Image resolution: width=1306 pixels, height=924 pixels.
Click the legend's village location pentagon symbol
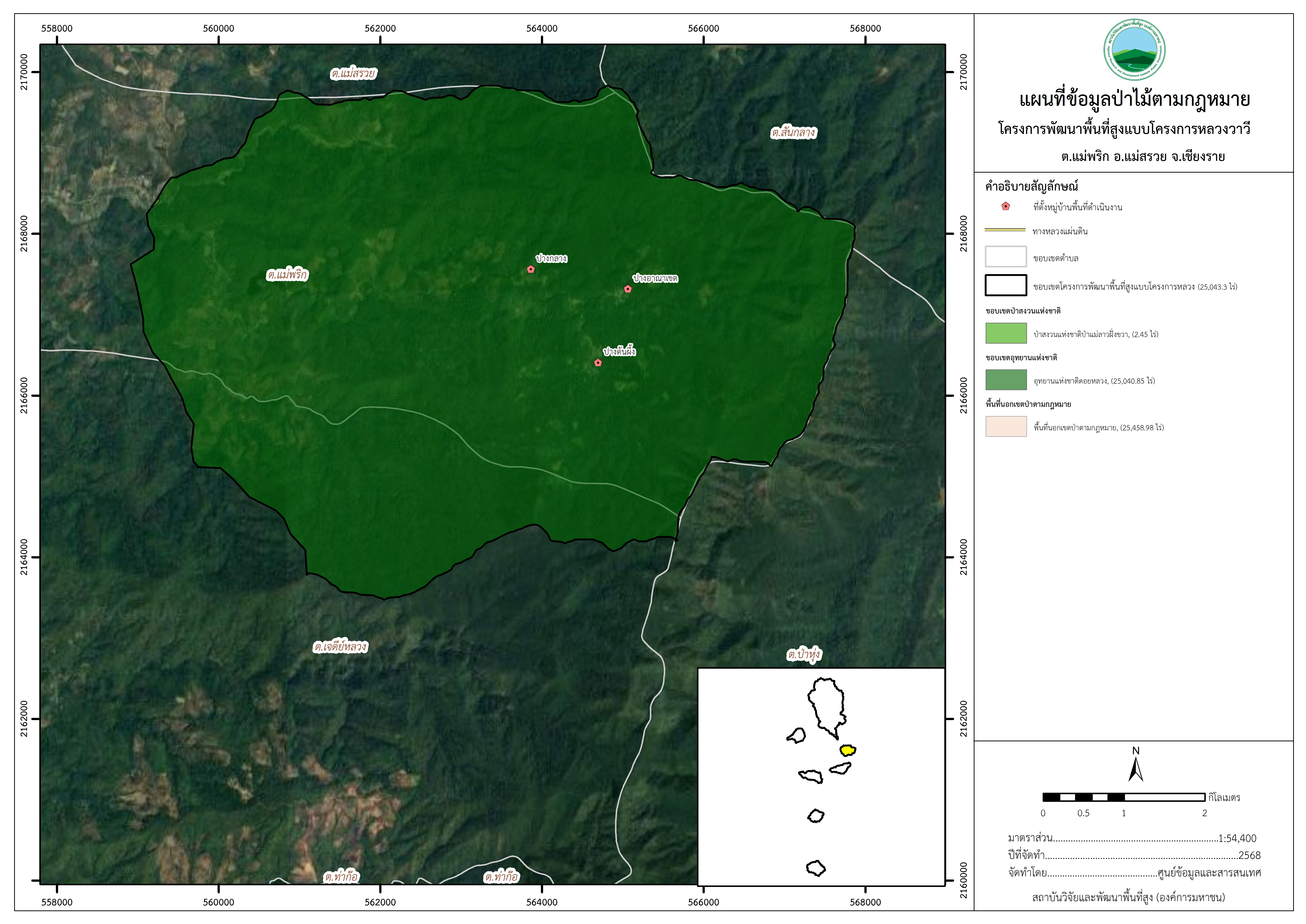[x=1006, y=207]
